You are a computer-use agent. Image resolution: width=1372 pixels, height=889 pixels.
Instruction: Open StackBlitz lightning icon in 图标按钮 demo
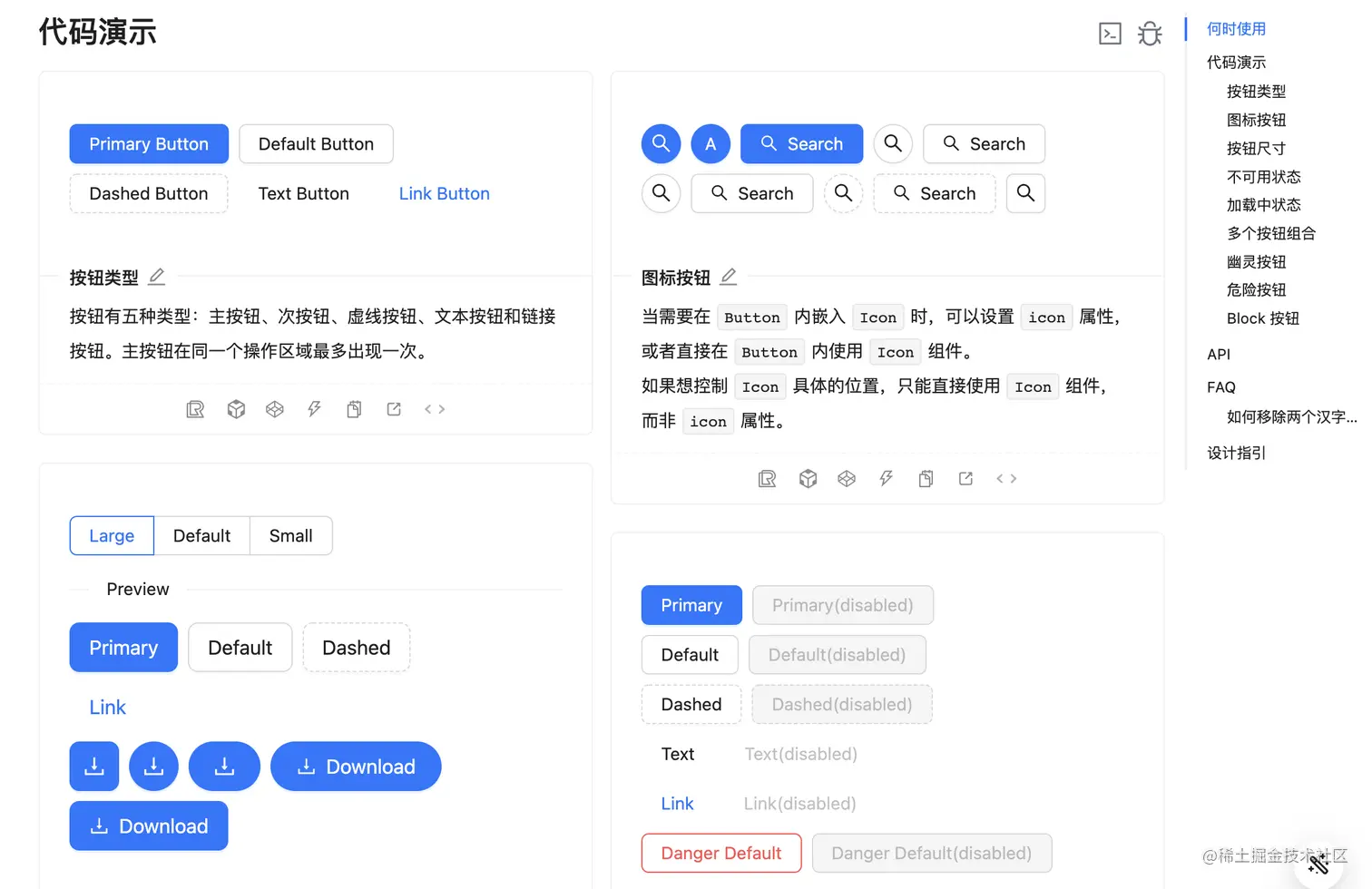(x=886, y=478)
